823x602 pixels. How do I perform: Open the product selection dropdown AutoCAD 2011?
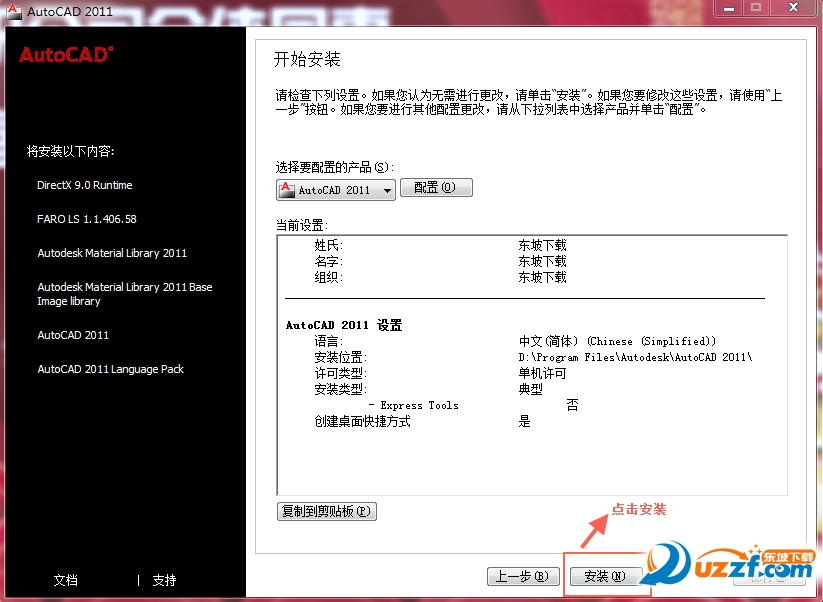336,189
